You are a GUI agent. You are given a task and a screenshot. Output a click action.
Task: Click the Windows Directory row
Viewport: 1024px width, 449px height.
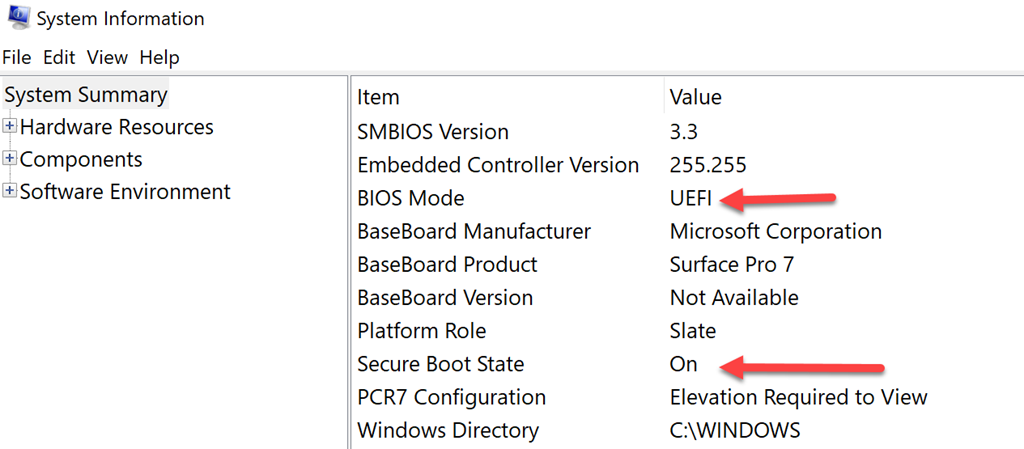447,431
